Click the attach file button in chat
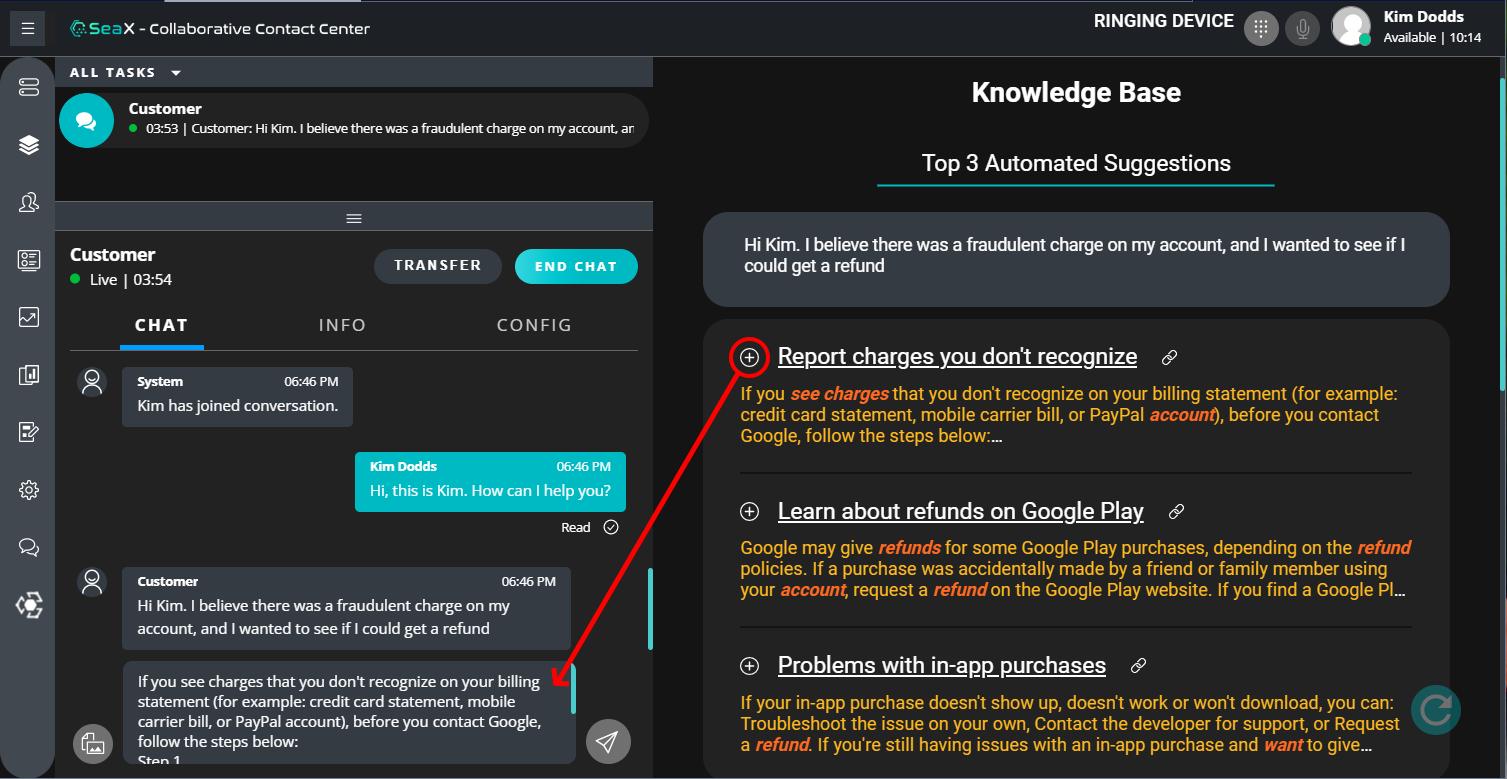1507x779 pixels. tap(92, 743)
